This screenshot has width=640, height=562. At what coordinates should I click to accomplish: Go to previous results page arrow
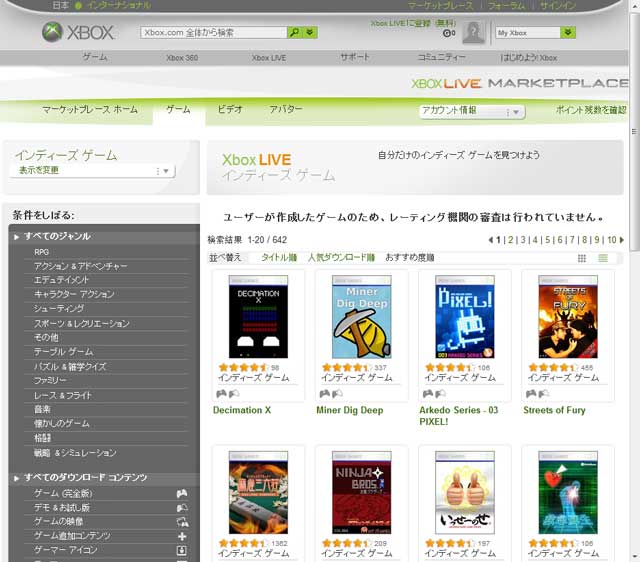pyautogui.click(x=491, y=240)
